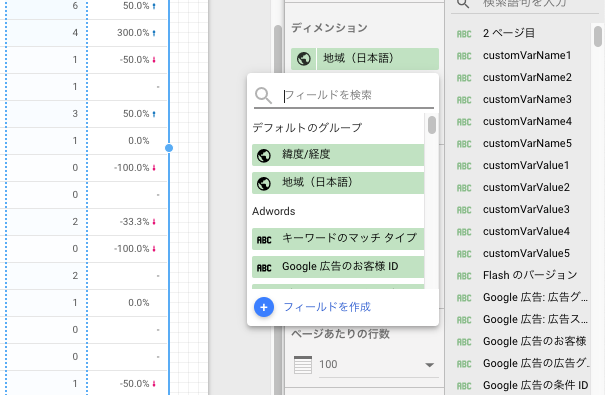Click the デフォルトのグループ heading

point(307,128)
